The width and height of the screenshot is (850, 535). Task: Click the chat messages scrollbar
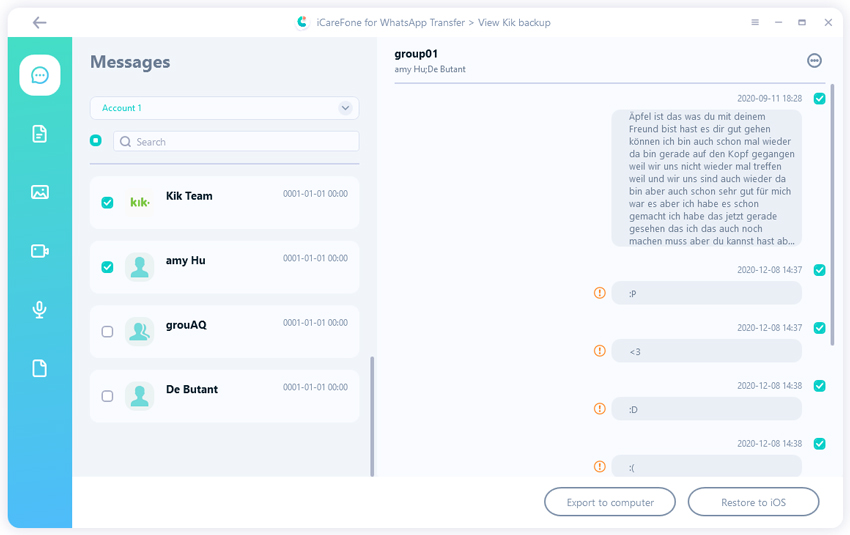tap(832, 215)
